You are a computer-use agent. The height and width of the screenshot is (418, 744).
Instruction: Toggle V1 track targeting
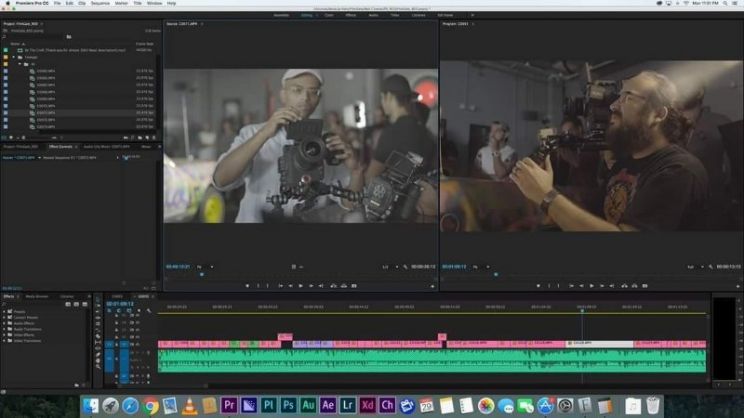(x=124, y=344)
